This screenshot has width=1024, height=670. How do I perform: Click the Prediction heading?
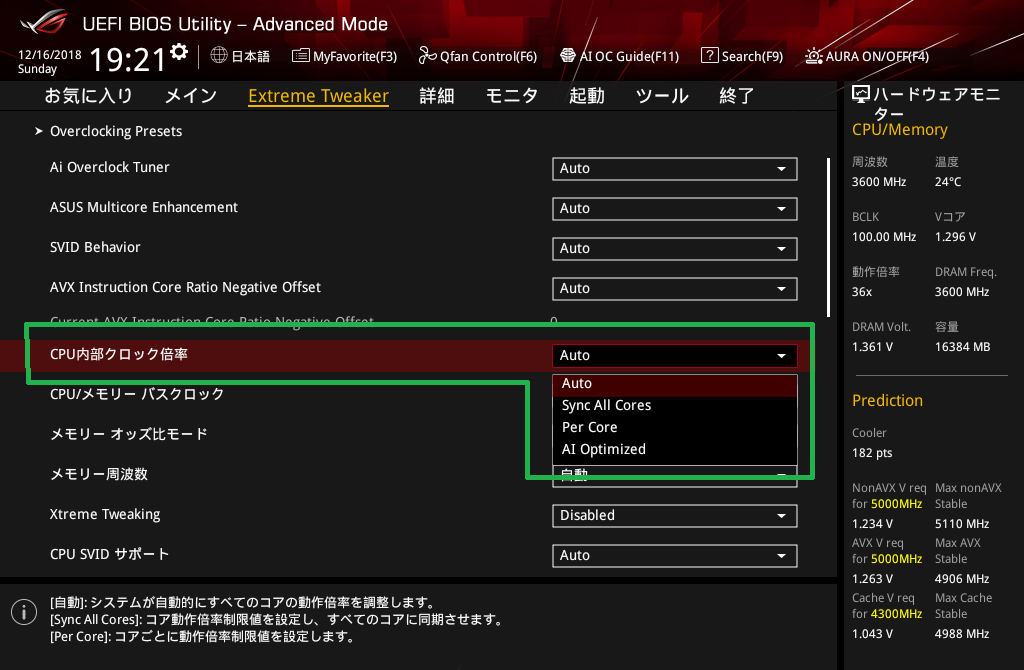(x=888, y=400)
